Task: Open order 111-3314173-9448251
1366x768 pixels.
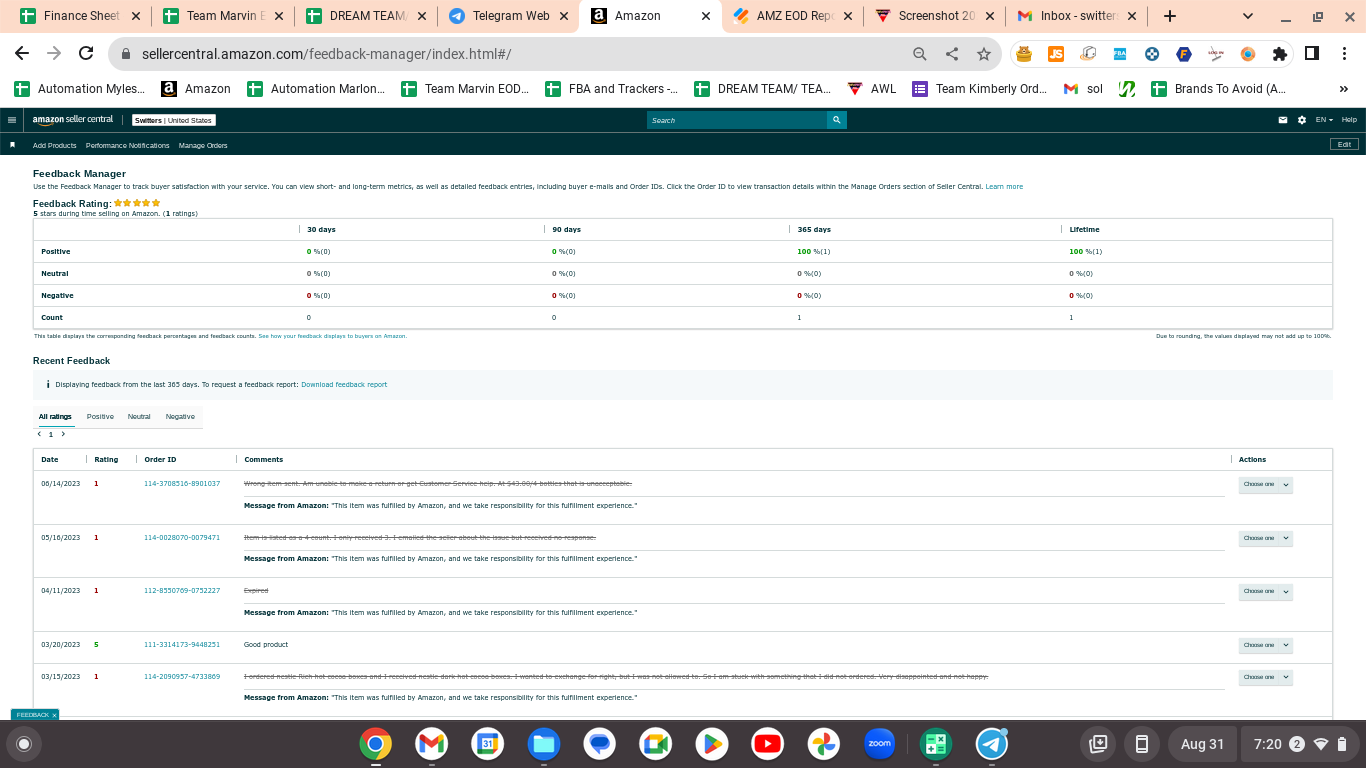Action: pos(182,645)
